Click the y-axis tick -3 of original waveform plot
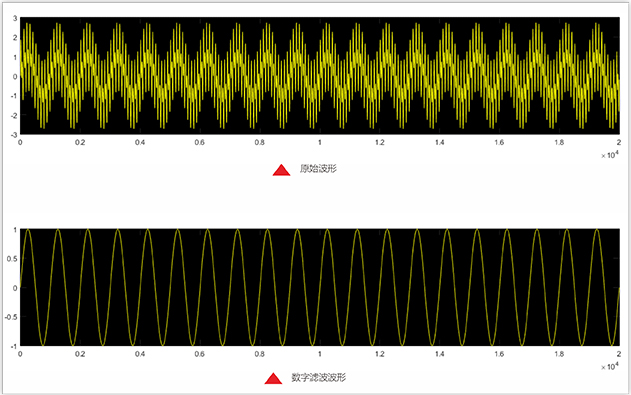Image resolution: width=631 pixels, height=395 pixels. [14, 134]
